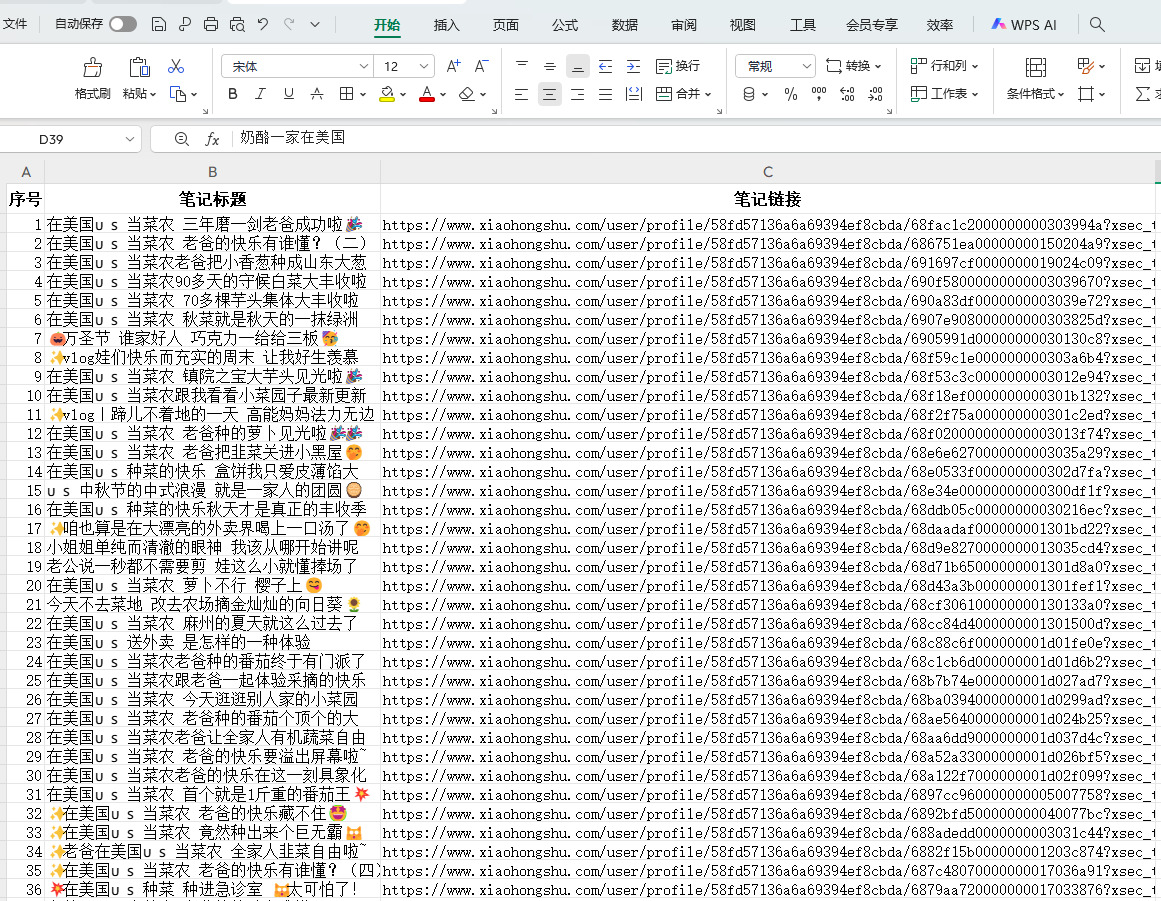Image resolution: width=1161 pixels, height=901 pixels.
Task: Click the percent style icon
Action: (791, 94)
